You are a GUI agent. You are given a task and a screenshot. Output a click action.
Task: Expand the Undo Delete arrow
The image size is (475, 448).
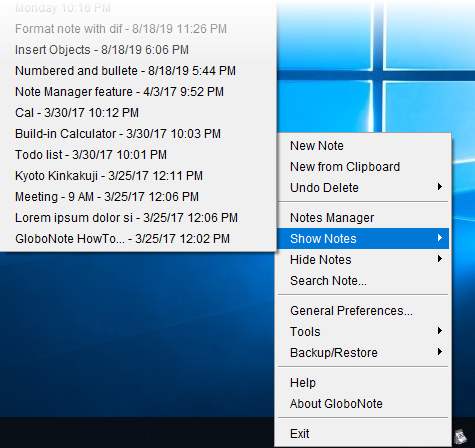pos(440,187)
